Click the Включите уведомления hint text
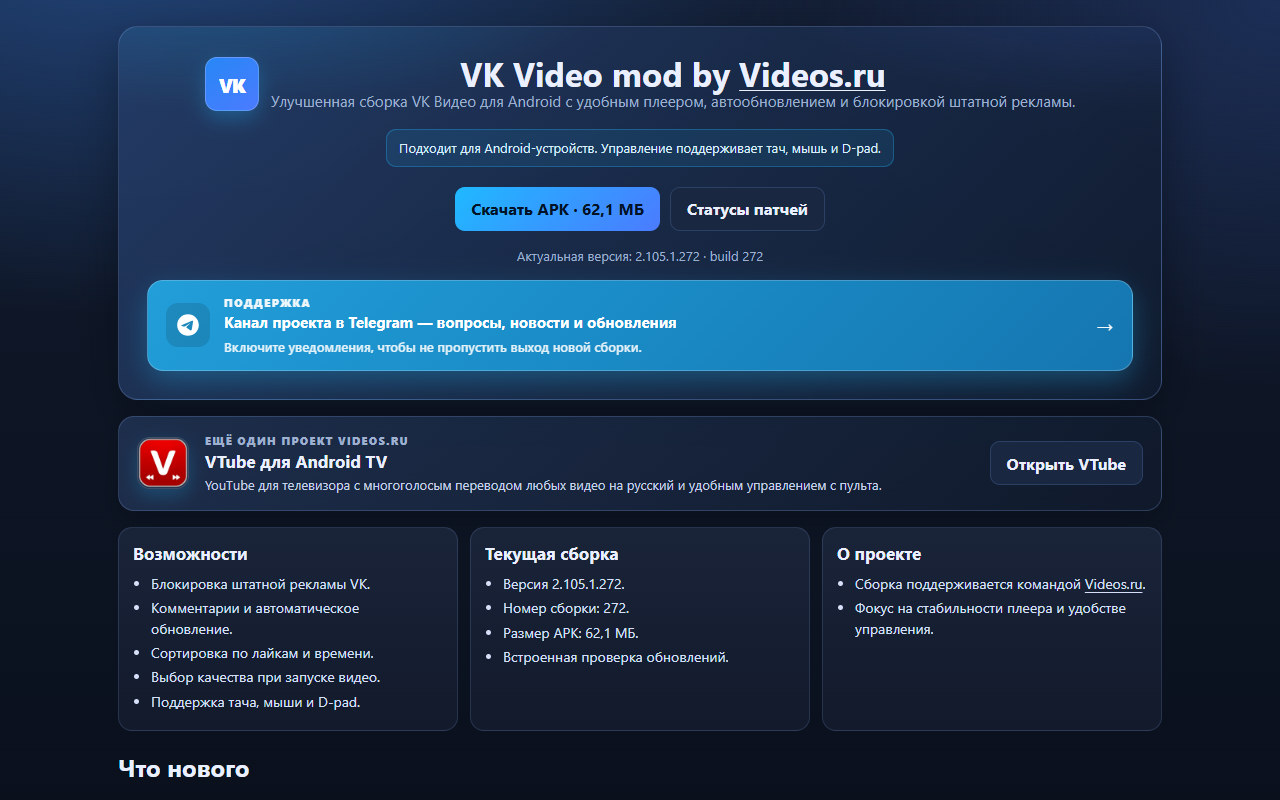The height and width of the screenshot is (800, 1280). coord(432,348)
